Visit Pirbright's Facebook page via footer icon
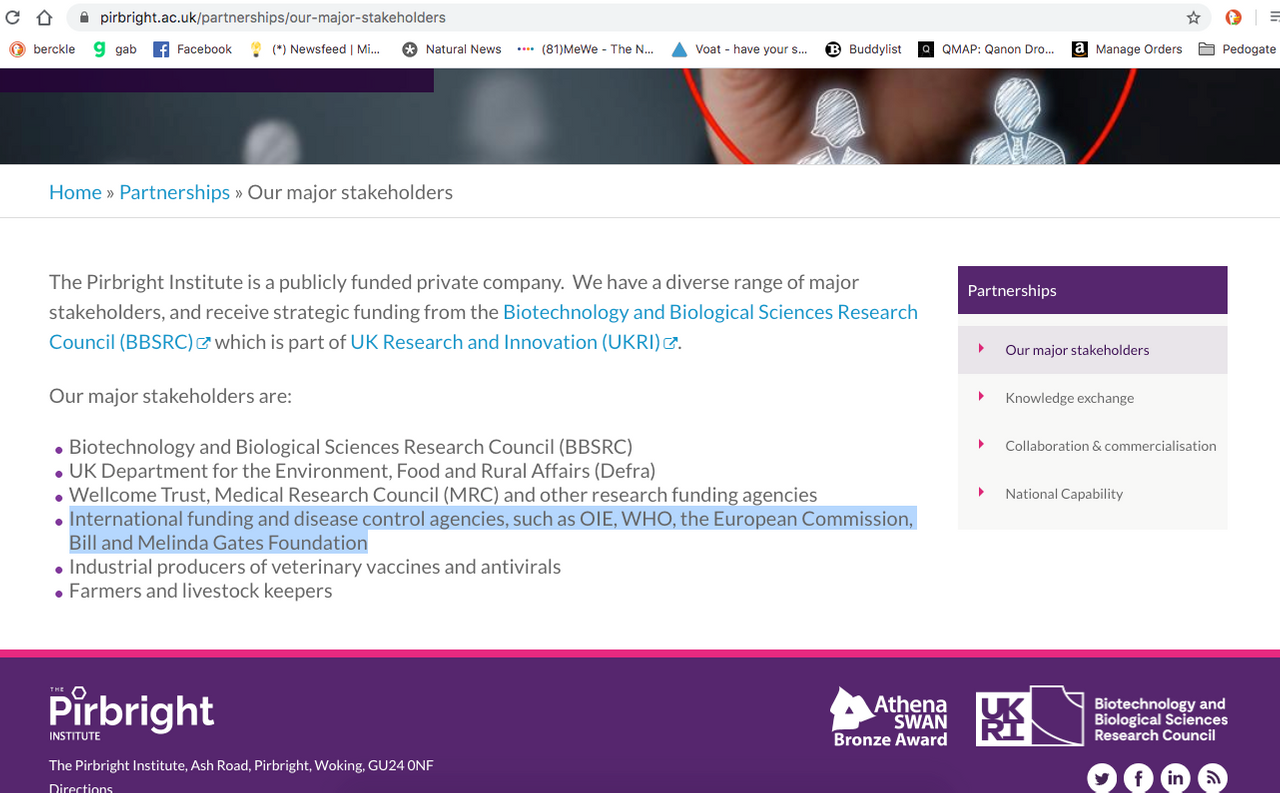Viewport: 1280px width, 793px height. coord(1138,778)
